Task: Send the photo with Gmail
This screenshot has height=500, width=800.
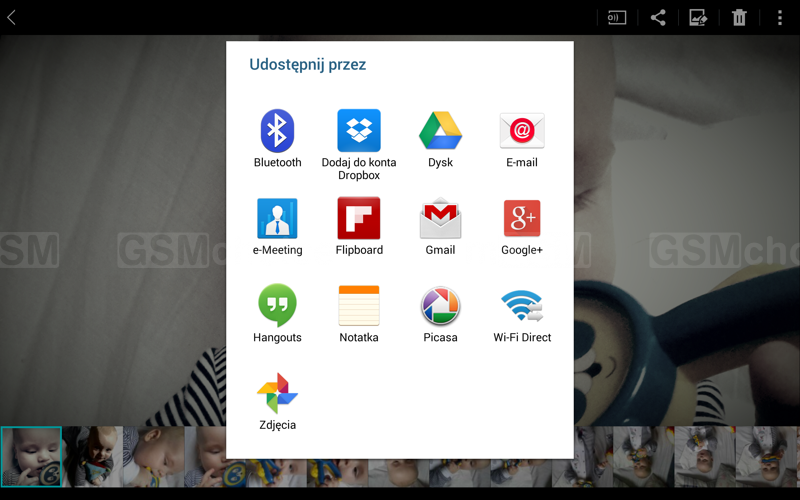Action: pyautogui.click(x=440, y=218)
